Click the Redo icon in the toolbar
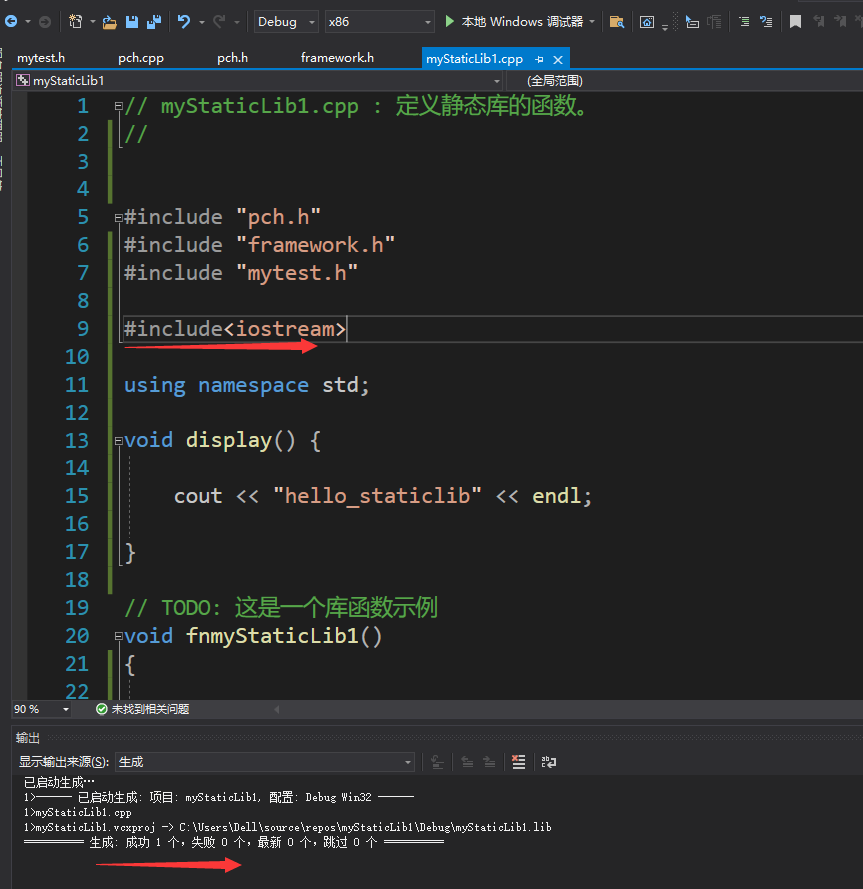 pos(220,21)
